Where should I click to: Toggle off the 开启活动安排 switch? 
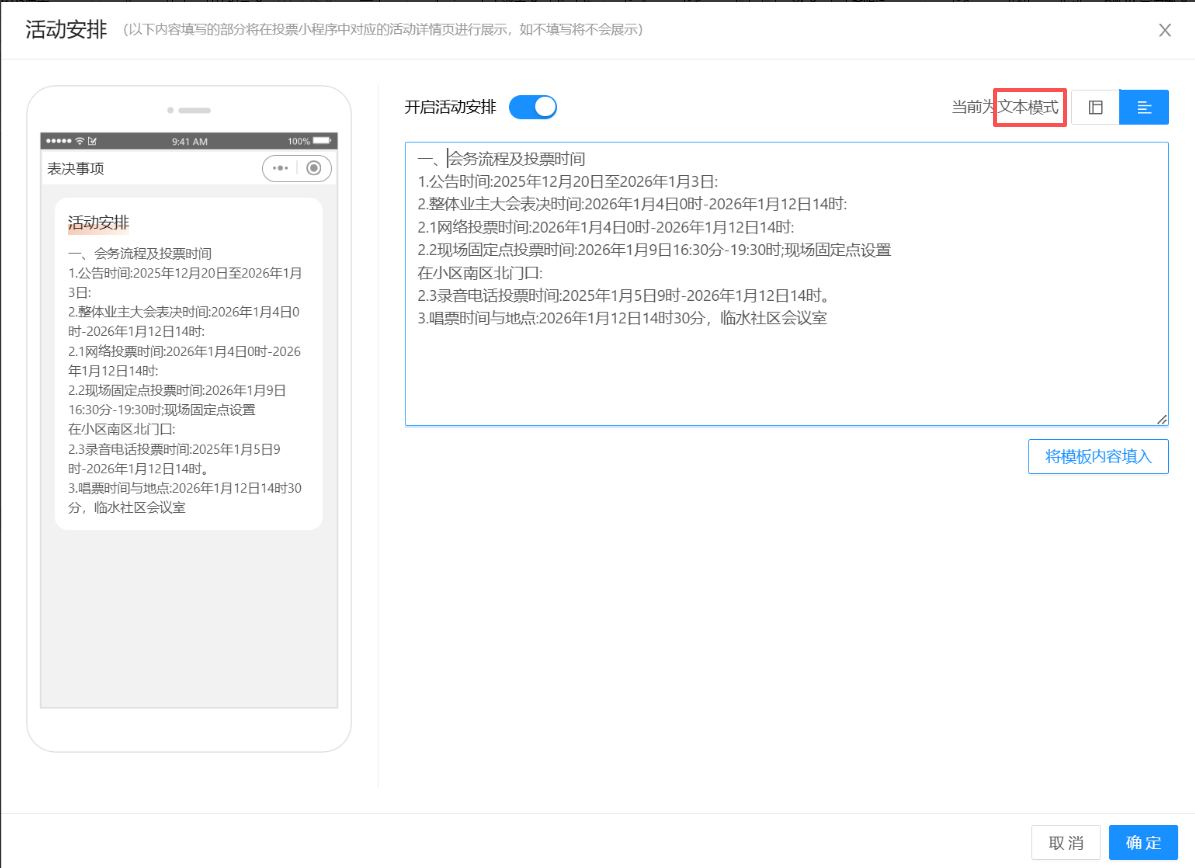(x=532, y=107)
